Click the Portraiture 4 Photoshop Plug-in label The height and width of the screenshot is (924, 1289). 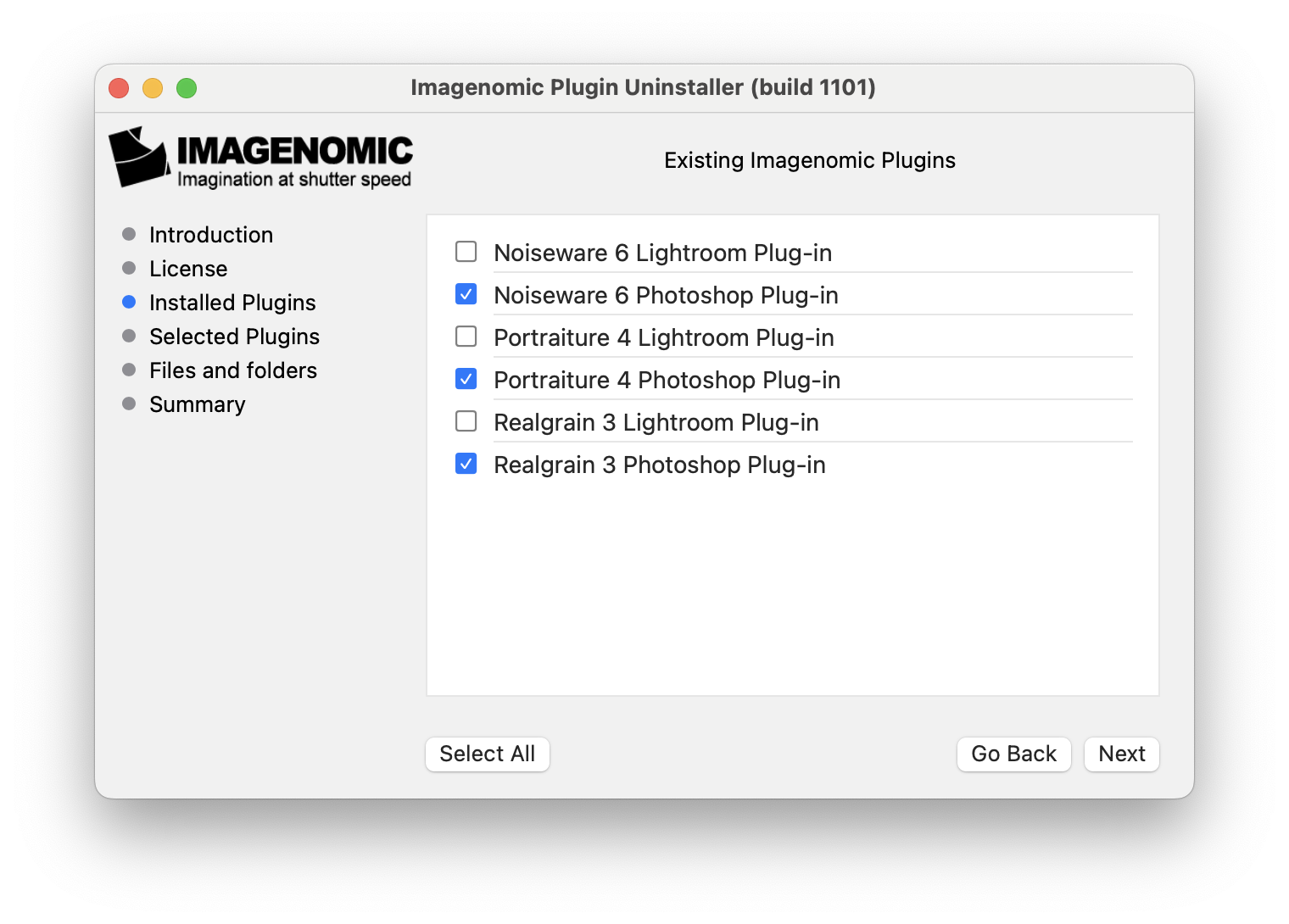tap(667, 380)
